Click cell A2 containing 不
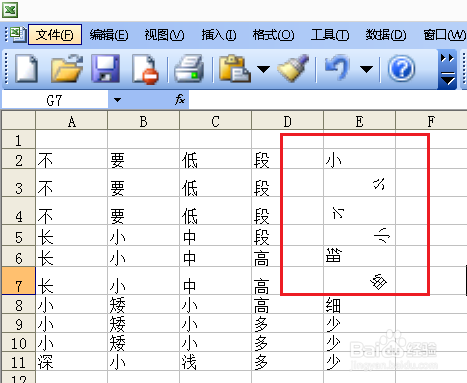 72,159
